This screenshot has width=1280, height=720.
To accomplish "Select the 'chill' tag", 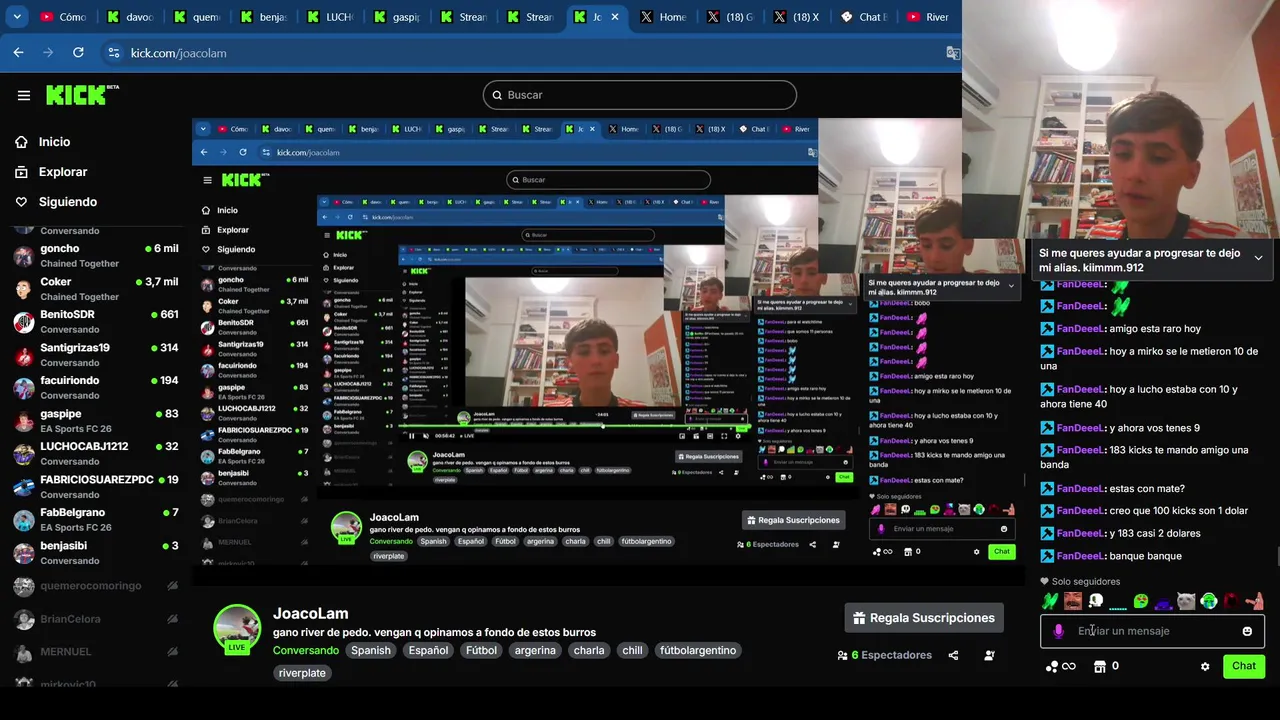I will point(632,650).
